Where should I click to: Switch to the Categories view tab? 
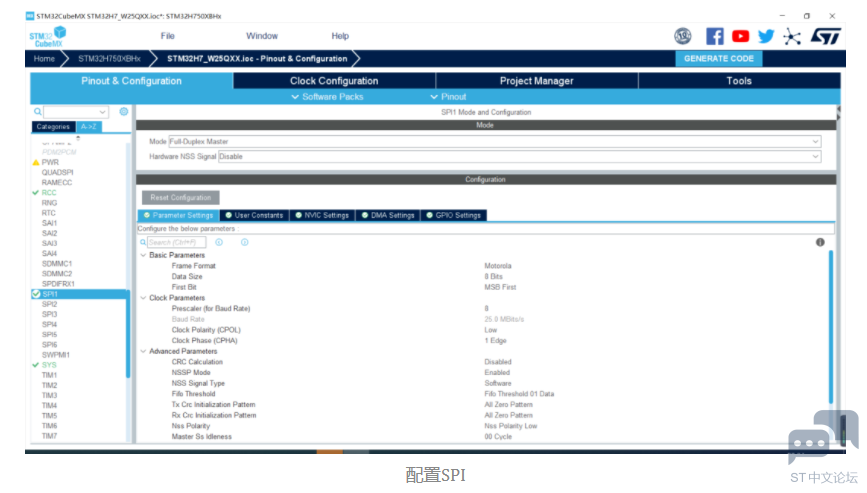click(x=53, y=127)
